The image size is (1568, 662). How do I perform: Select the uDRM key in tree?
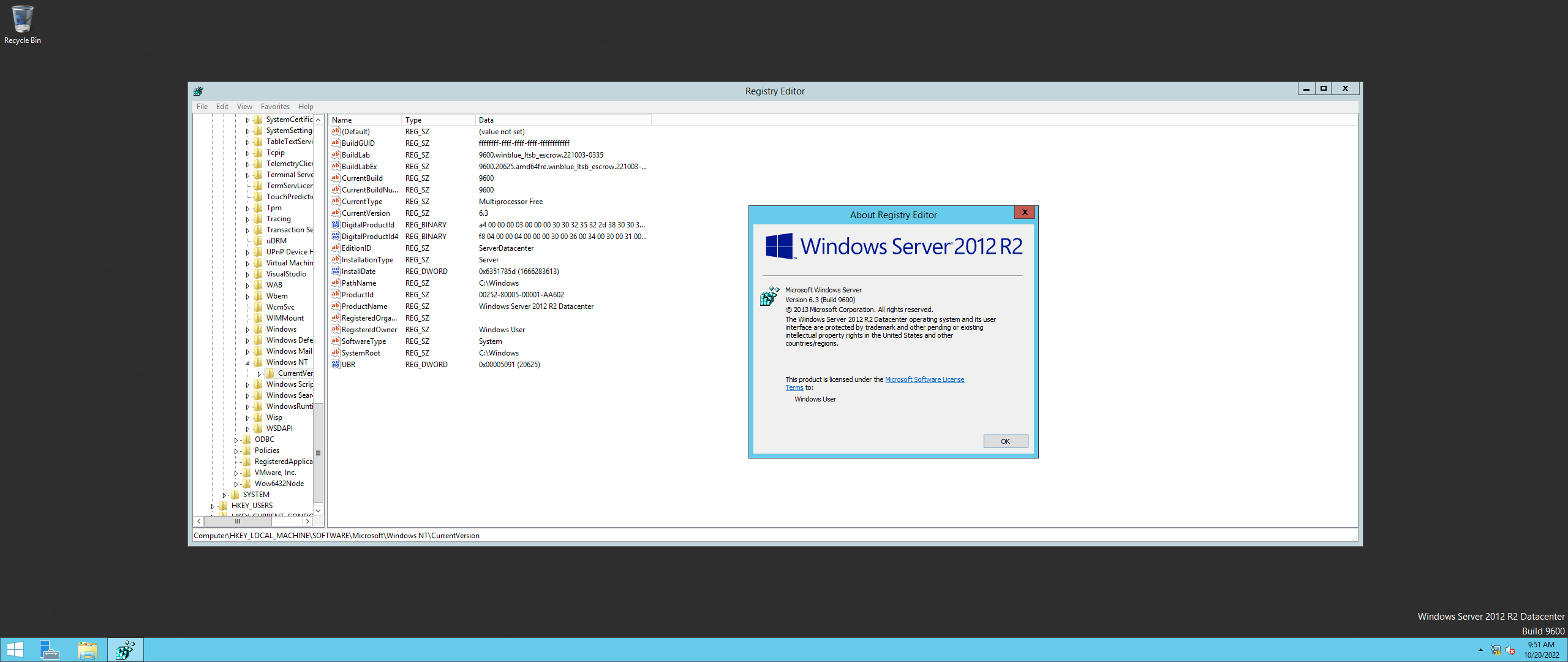276,241
